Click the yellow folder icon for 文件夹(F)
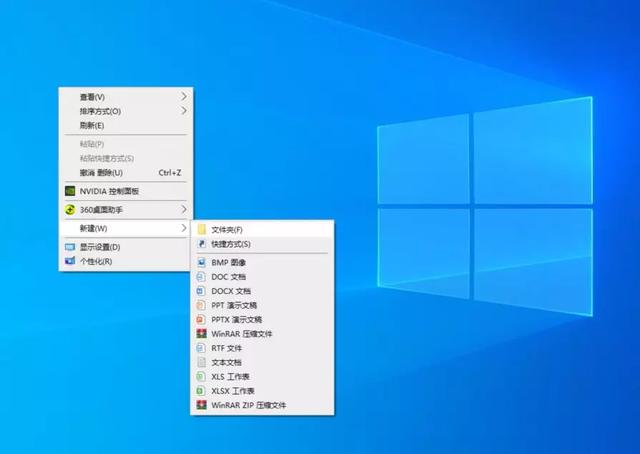 pyautogui.click(x=201, y=230)
